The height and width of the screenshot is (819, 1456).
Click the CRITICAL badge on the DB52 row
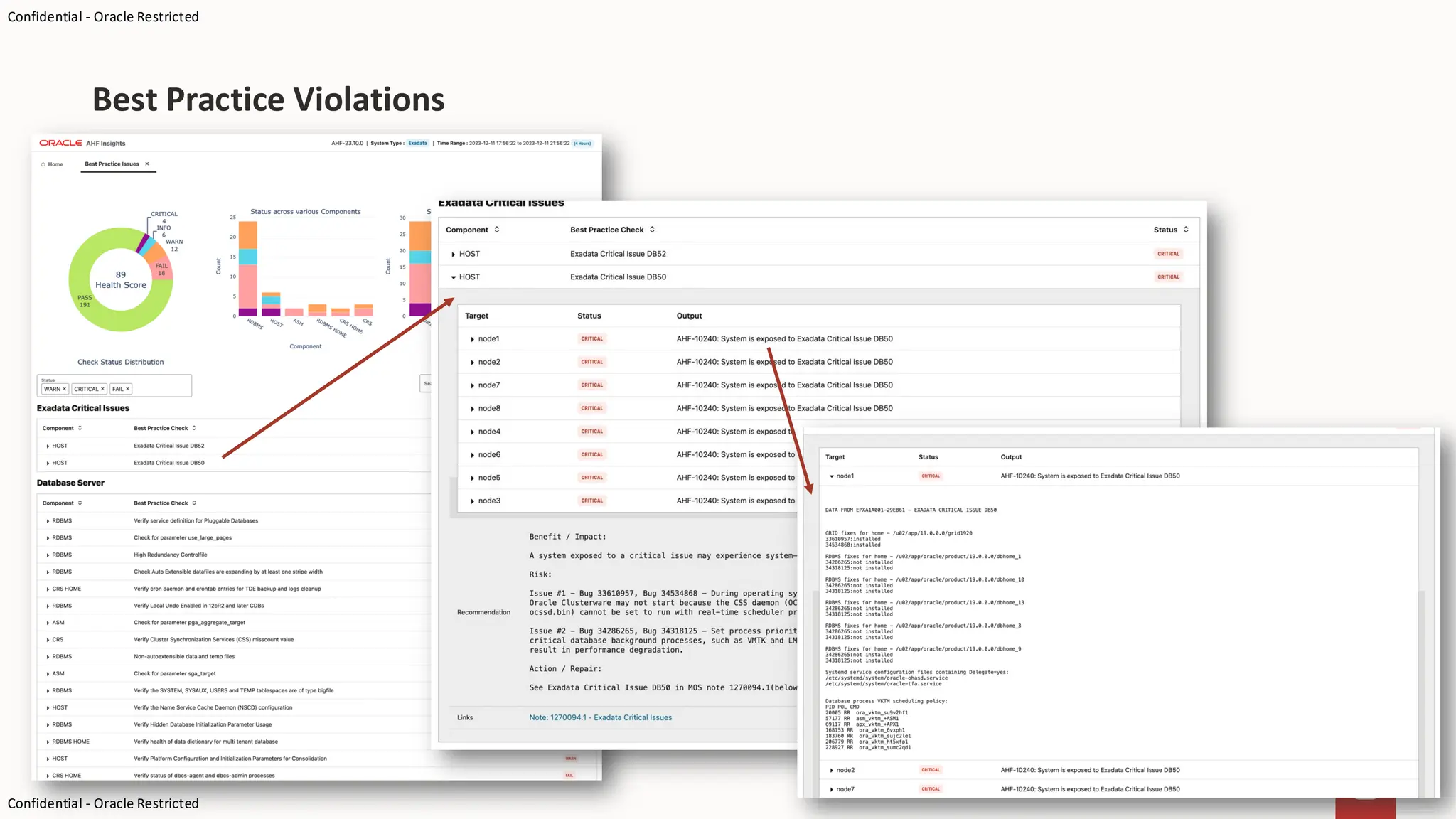pos(1168,254)
